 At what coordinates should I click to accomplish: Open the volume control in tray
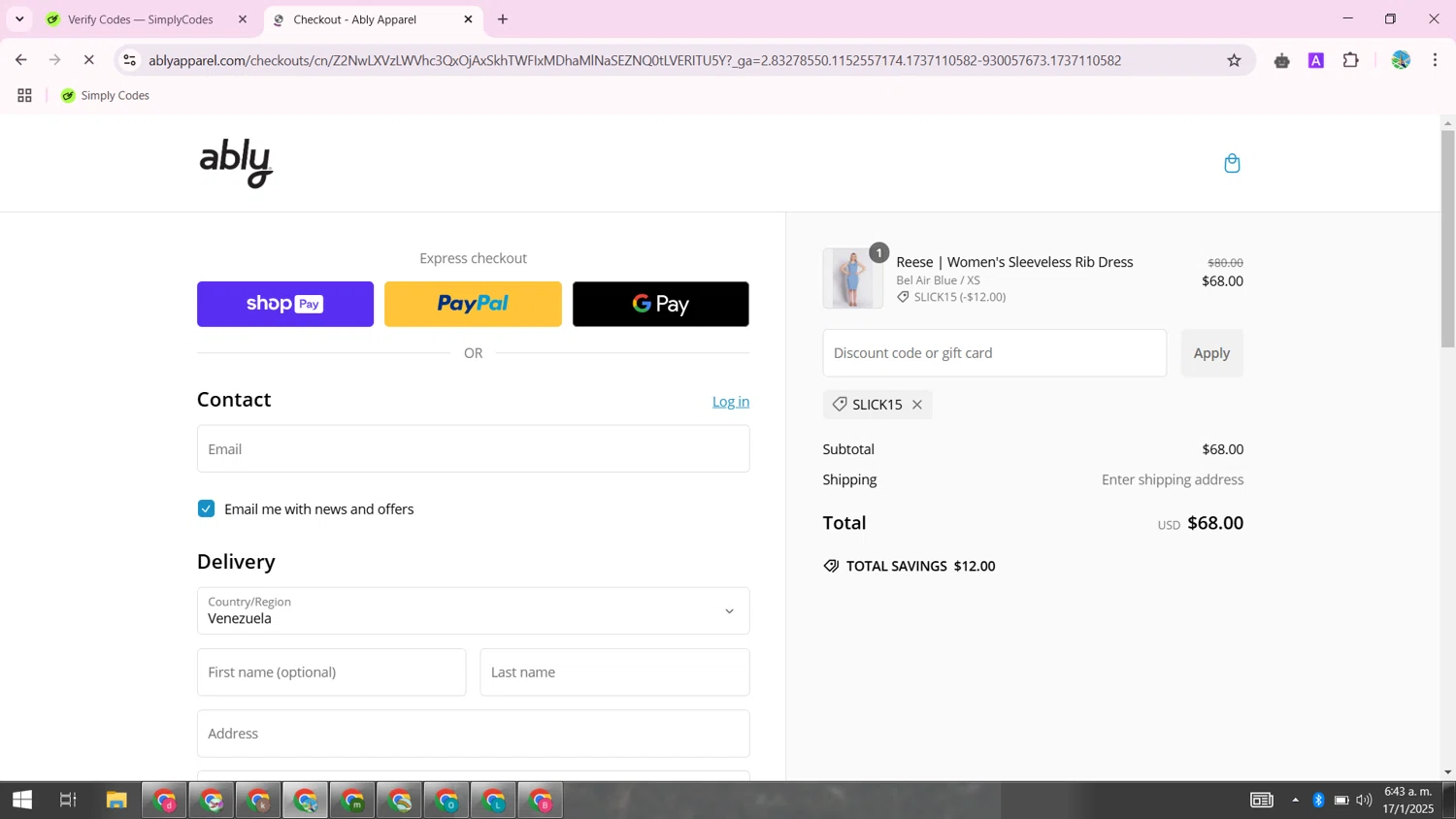click(x=1364, y=801)
